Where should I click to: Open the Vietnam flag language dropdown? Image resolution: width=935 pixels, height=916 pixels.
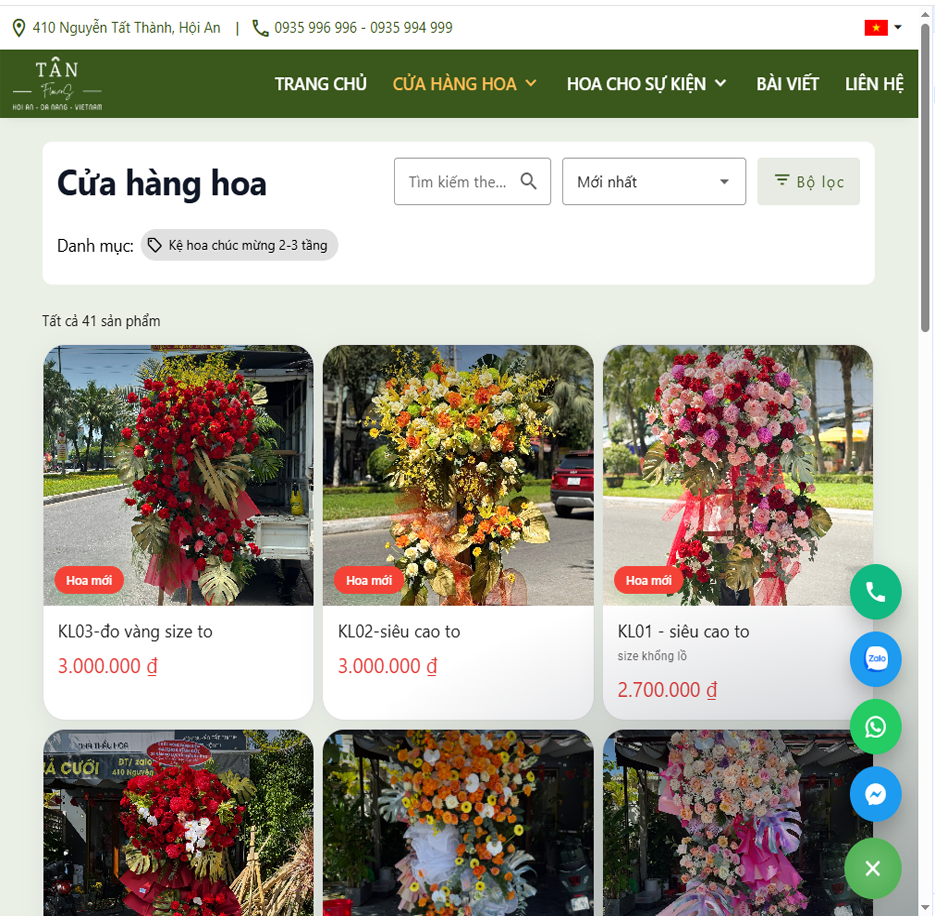point(883,28)
